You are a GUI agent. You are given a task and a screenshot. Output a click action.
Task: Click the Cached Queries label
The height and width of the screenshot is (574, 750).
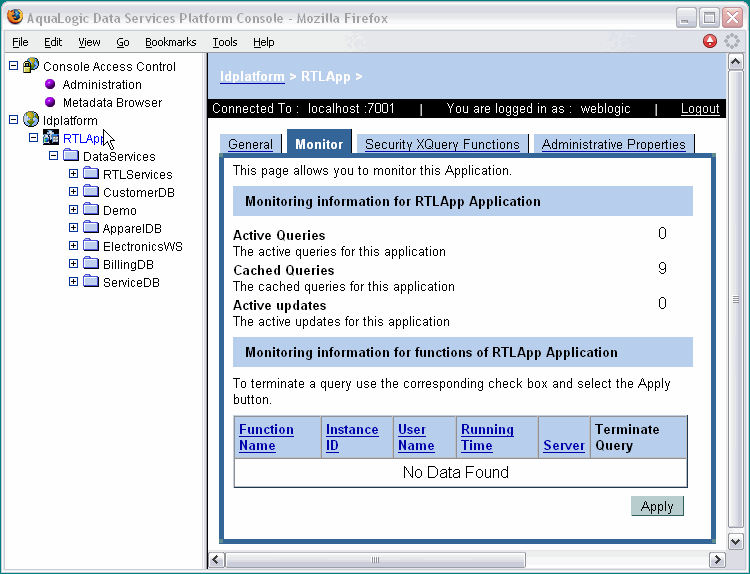click(284, 270)
